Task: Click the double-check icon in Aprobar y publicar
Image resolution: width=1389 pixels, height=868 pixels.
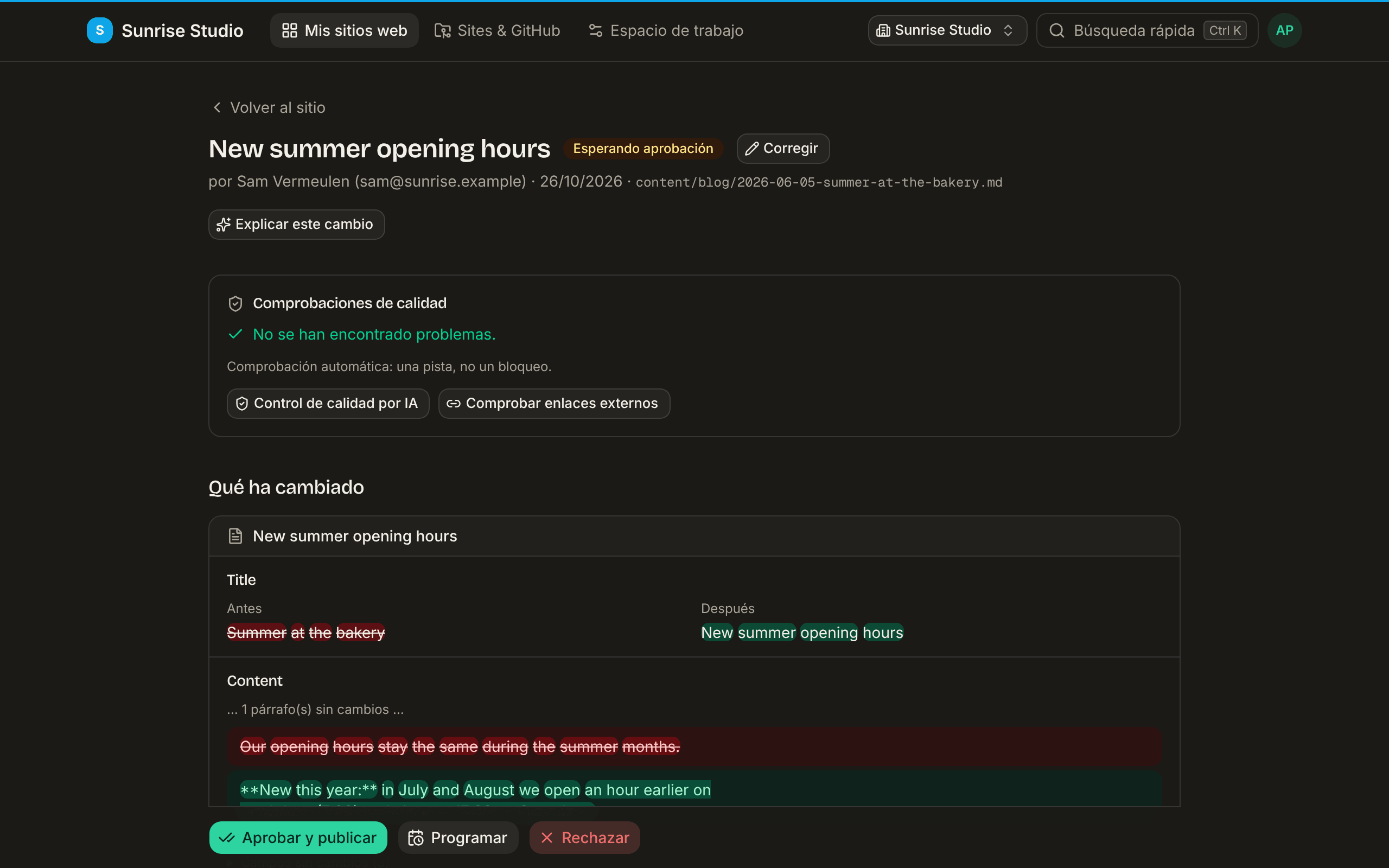Action: (x=227, y=838)
